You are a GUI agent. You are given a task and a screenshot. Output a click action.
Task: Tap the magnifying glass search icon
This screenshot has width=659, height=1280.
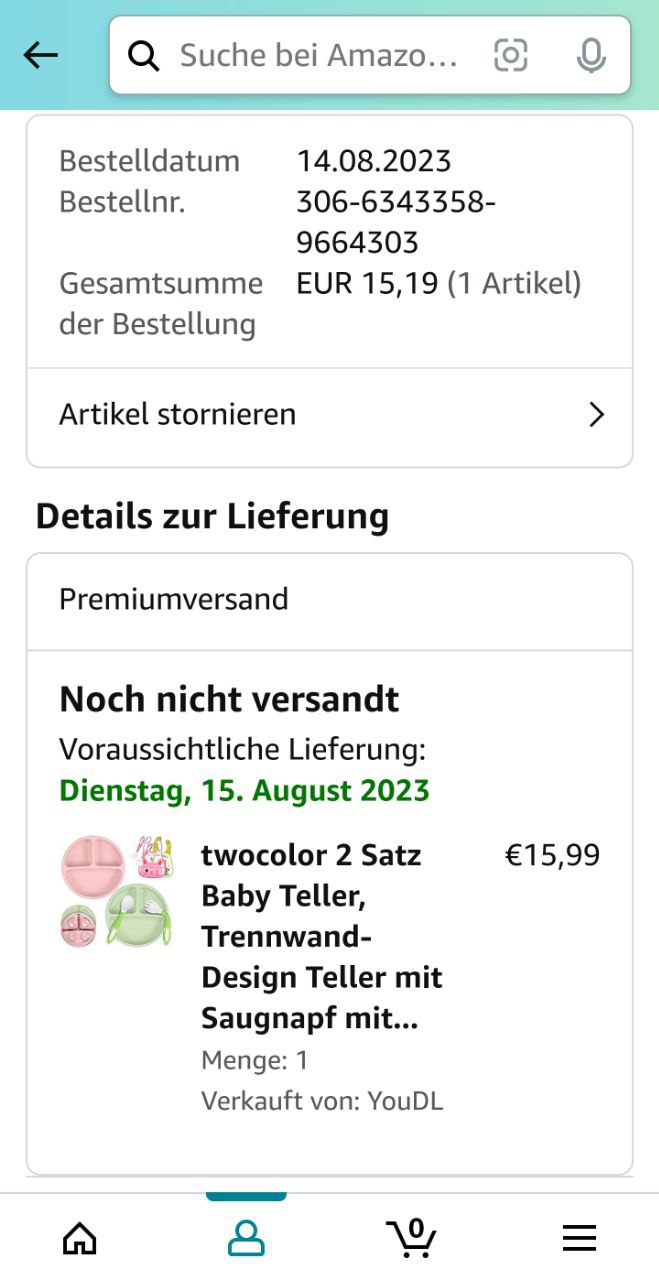pyautogui.click(x=145, y=56)
